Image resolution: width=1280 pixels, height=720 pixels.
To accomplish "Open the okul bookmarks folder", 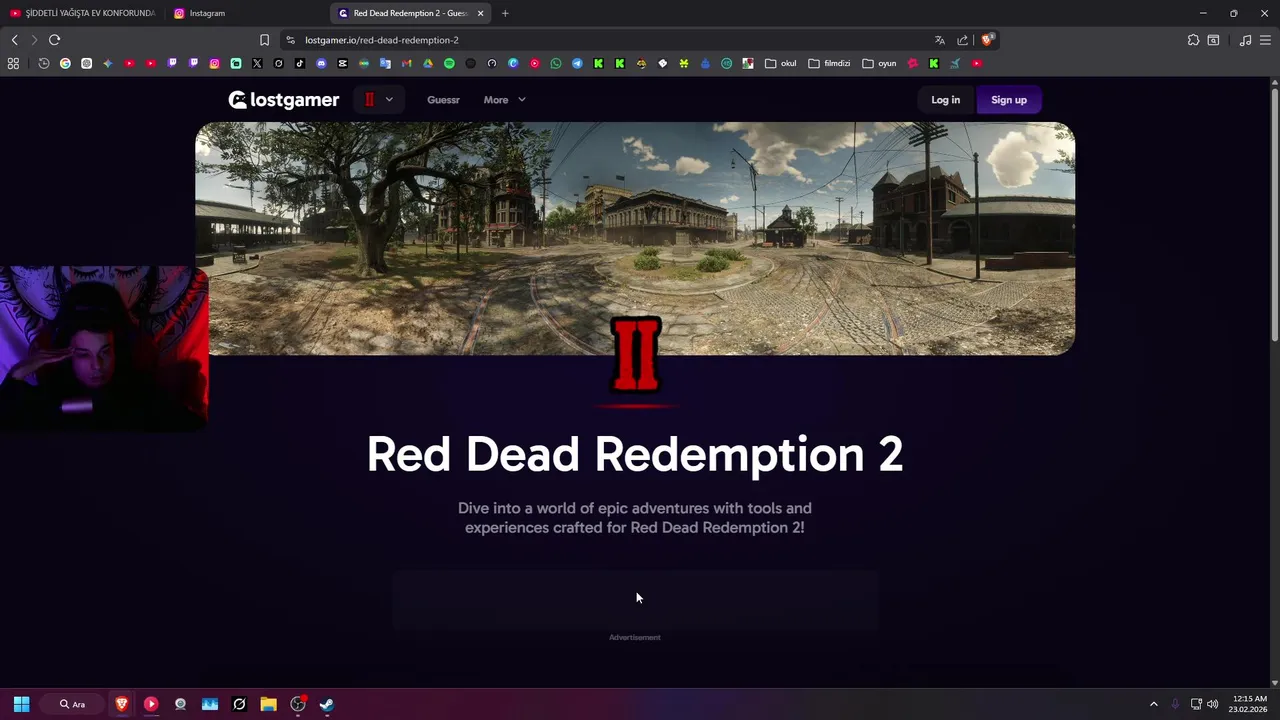I will coord(780,63).
